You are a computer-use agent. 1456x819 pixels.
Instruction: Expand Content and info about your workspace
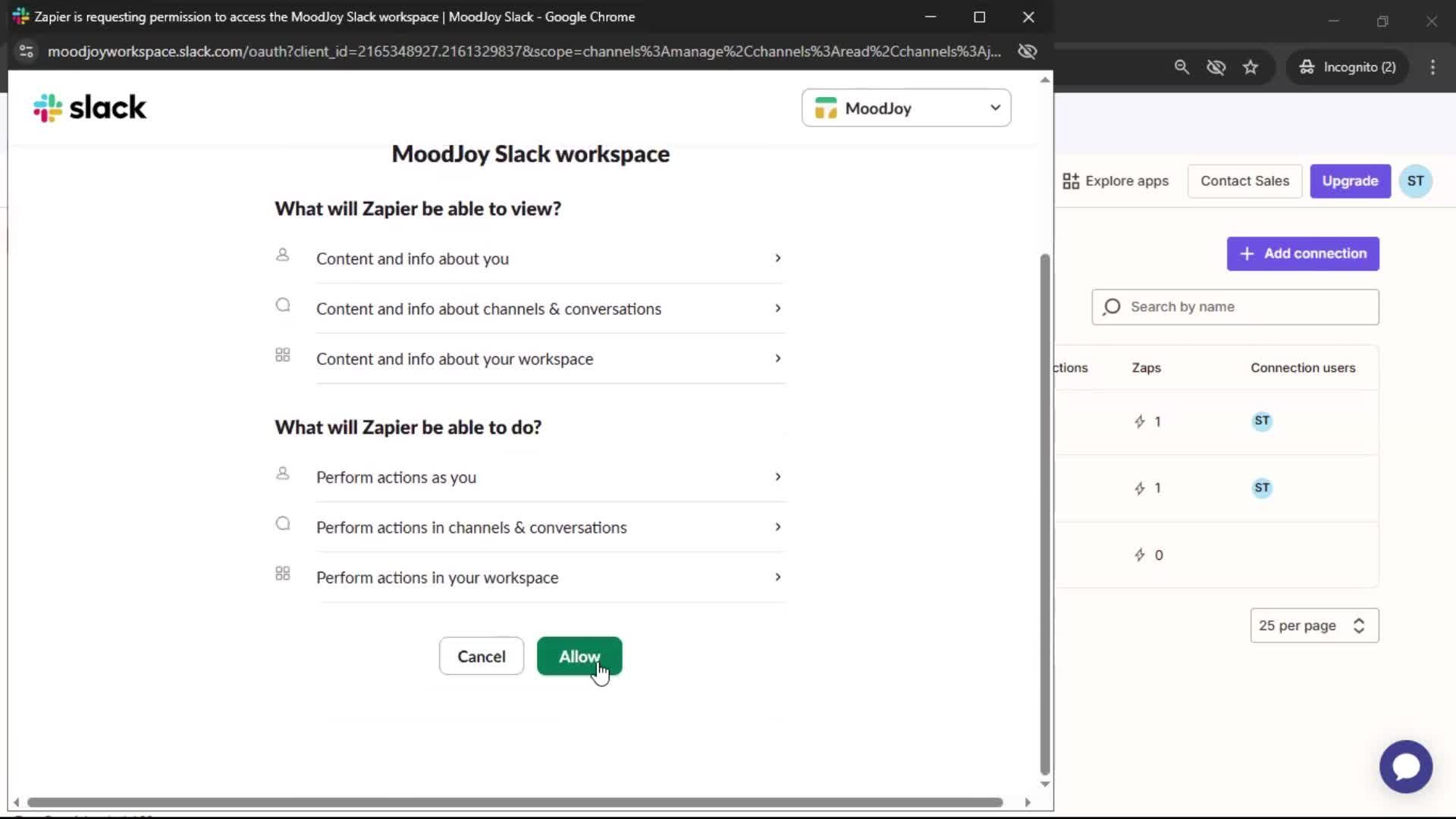(550, 359)
